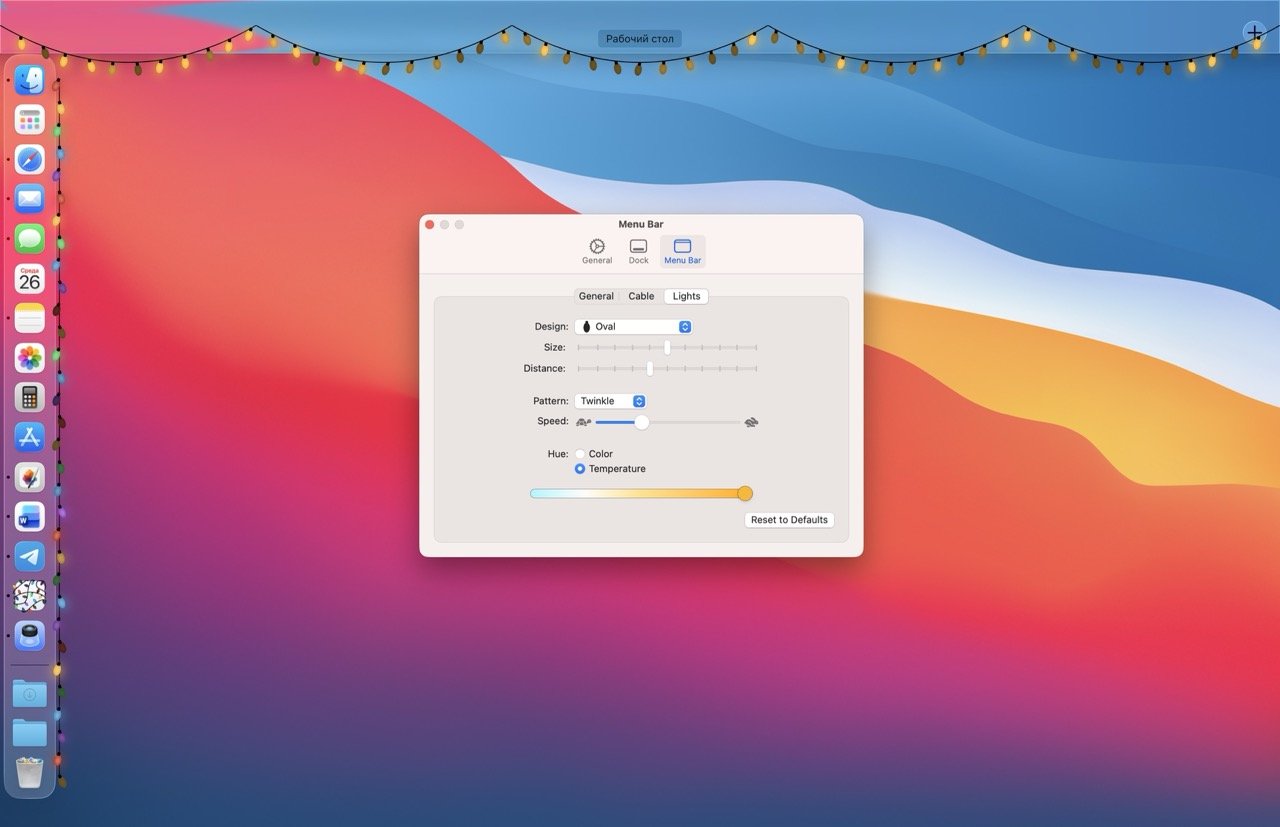
Task: Switch to the Dock settings via toolbar icon
Action: click(638, 249)
